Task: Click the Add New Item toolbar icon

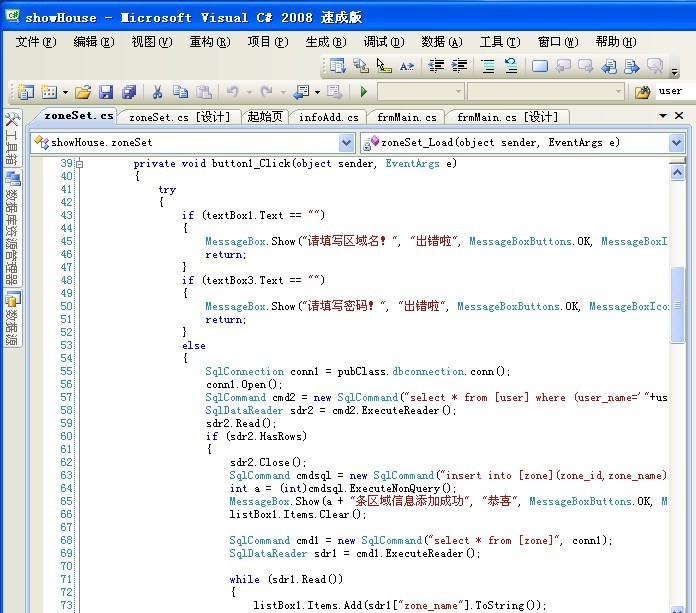Action: click(49, 92)
